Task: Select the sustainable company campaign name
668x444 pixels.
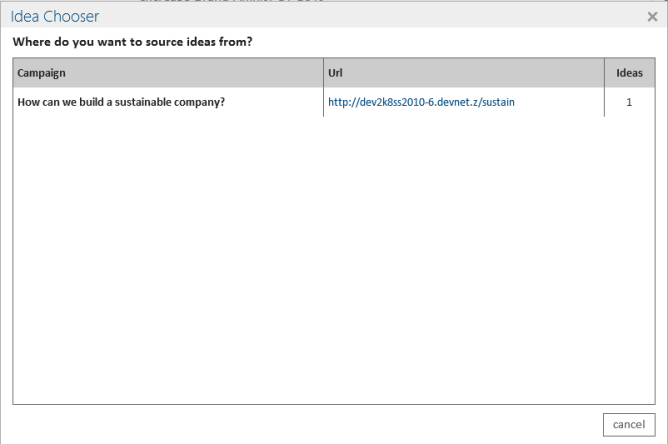Action: [x=121, y=102]
